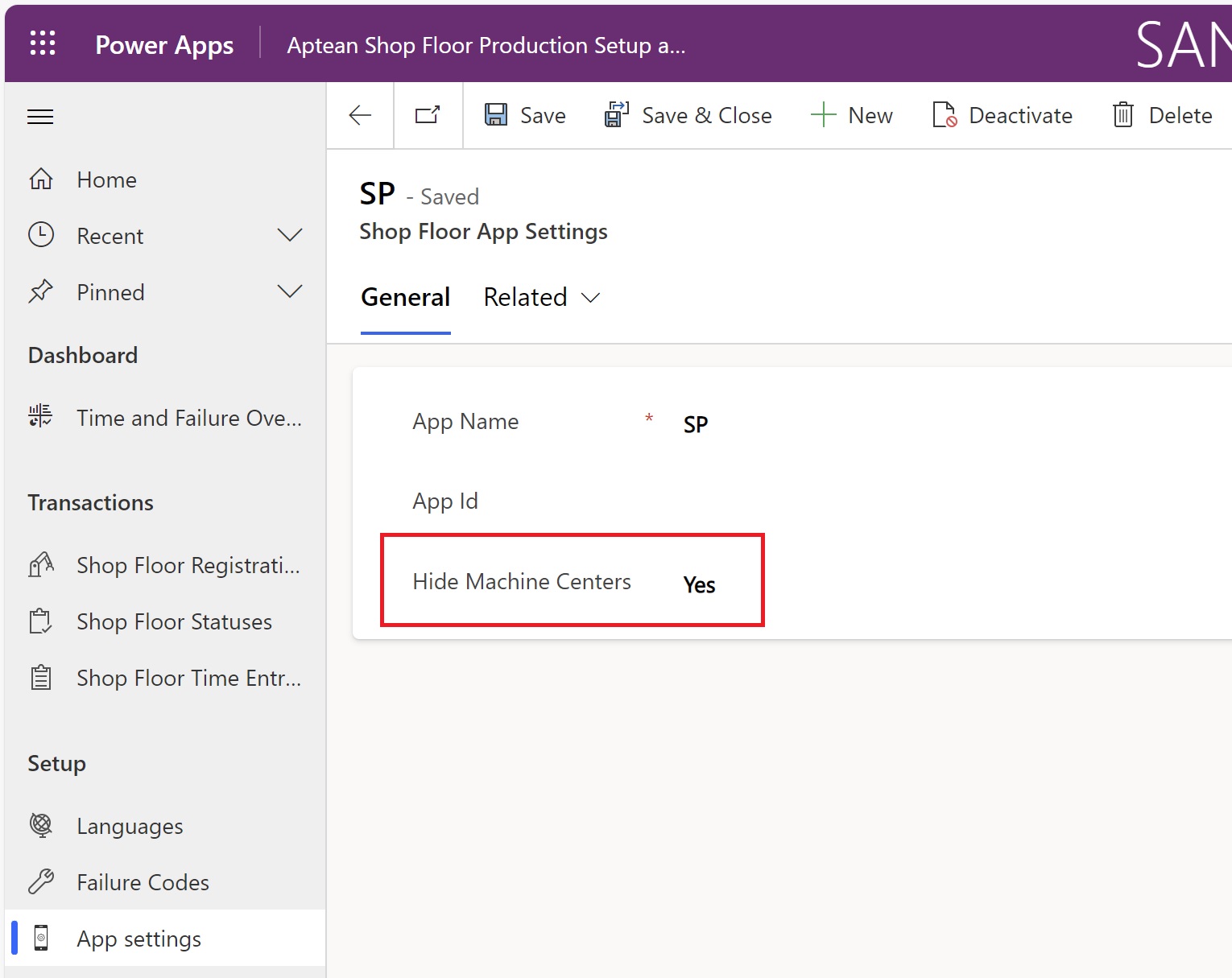Click the Save floppy disk icon

click(x=496, y=115)
